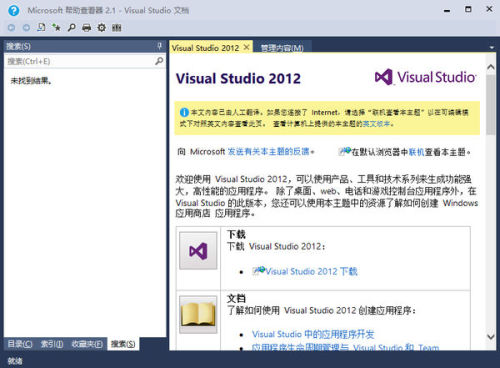Maximize the help viewer window
The image size is (500, 368).
(468, 9)
